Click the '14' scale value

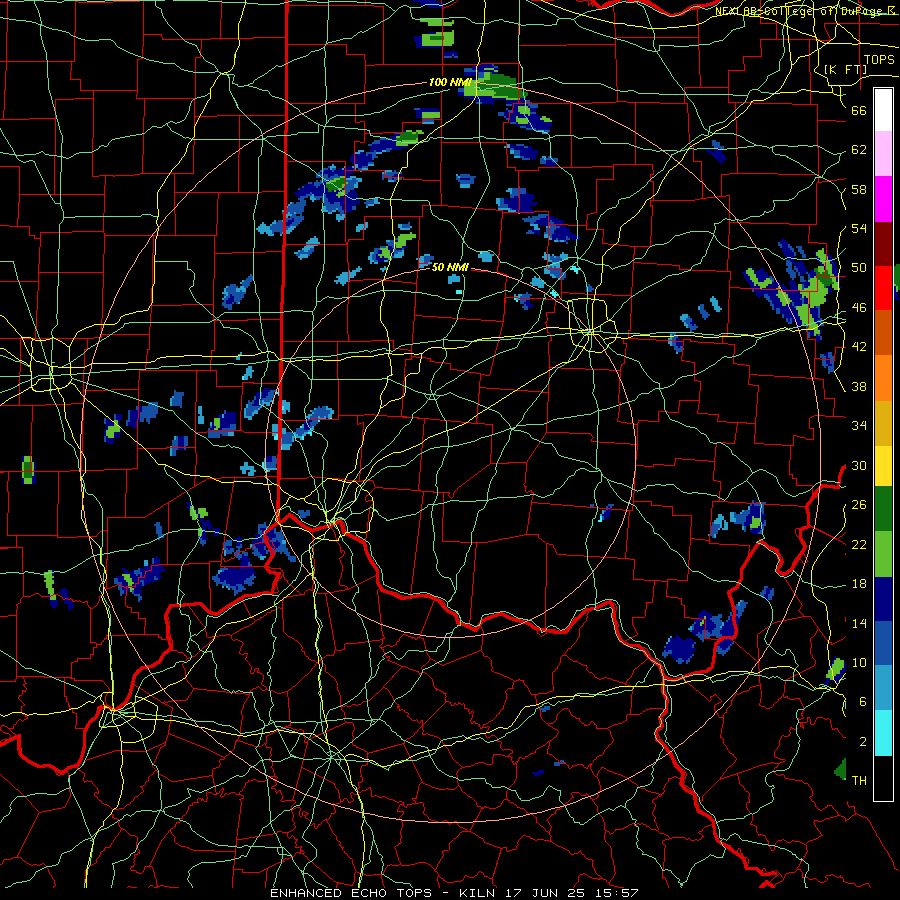[859, 623]
